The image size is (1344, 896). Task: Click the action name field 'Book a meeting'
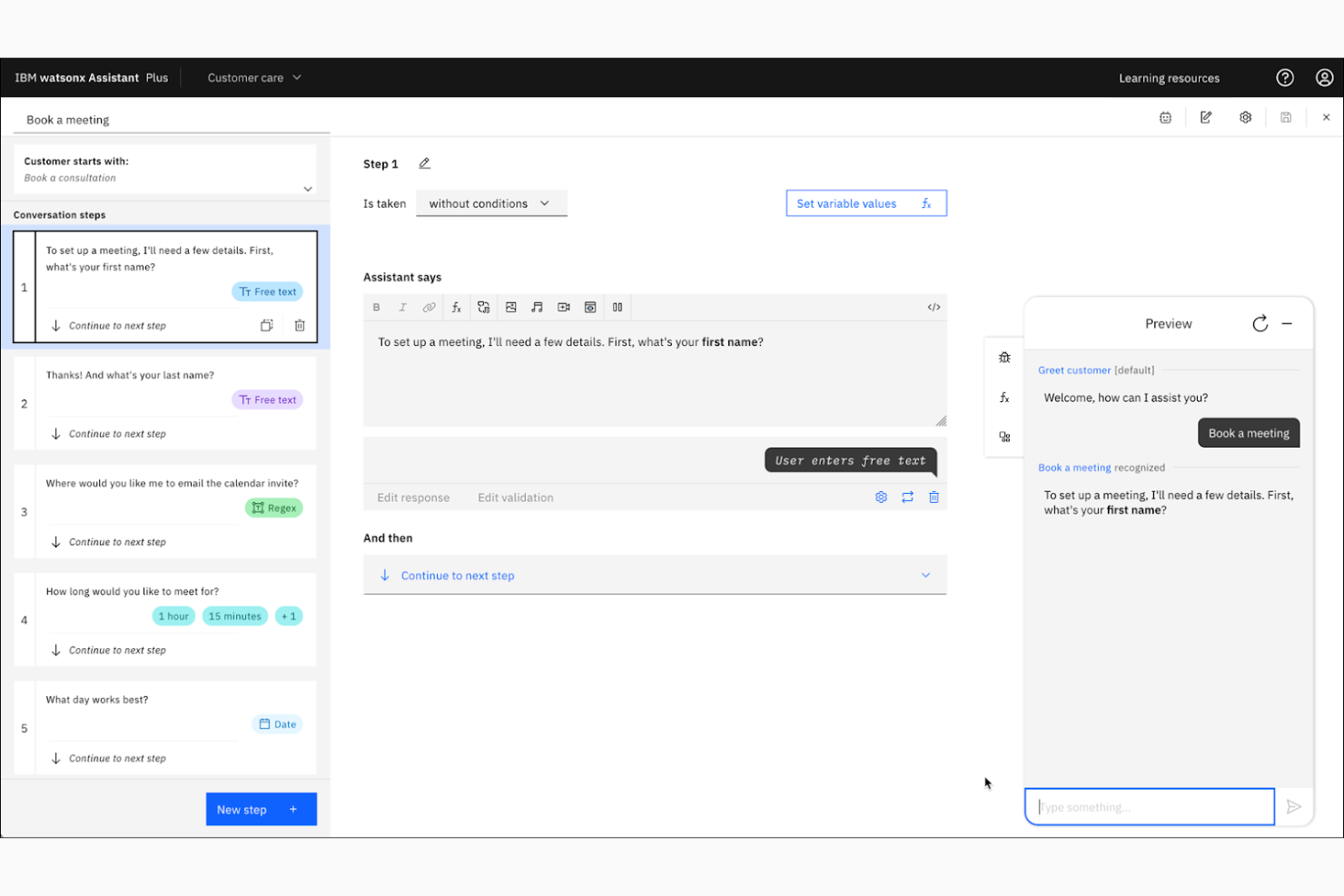point(172,120)
